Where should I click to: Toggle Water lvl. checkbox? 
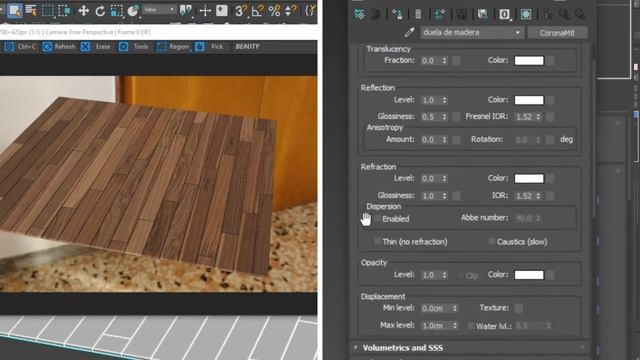pyautogui.click(x=471, y=326)
